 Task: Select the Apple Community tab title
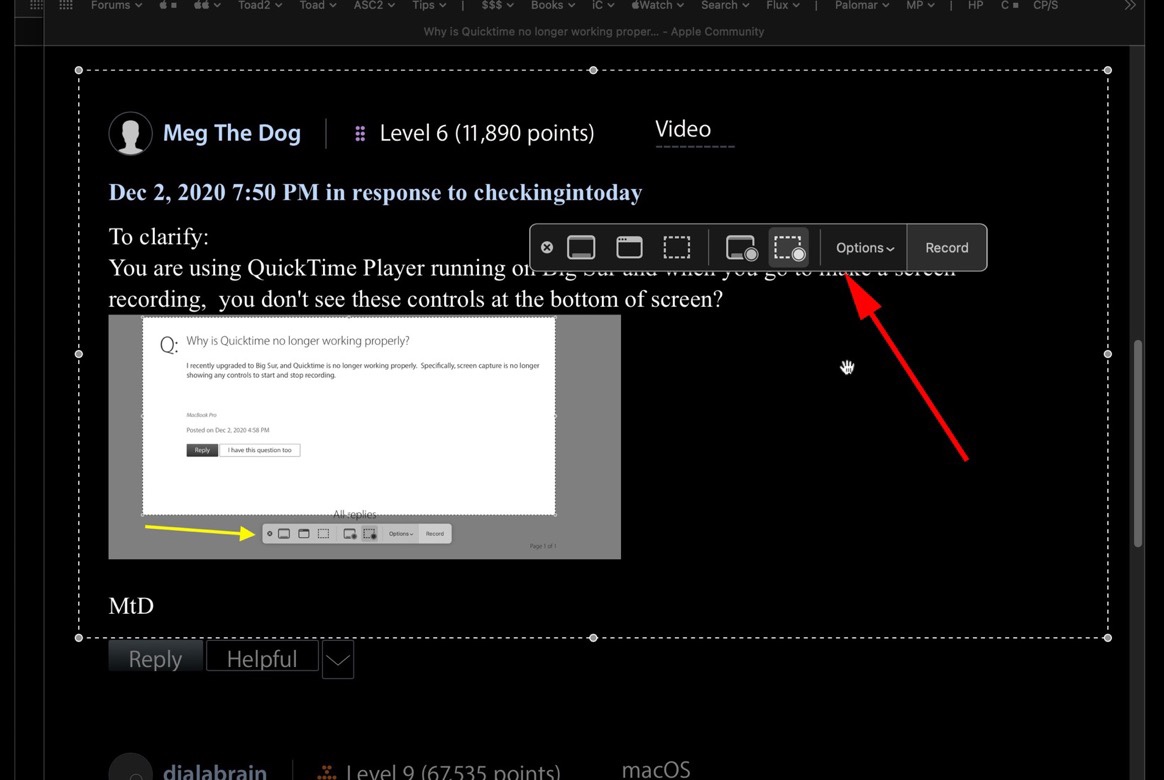coord(593,32)
